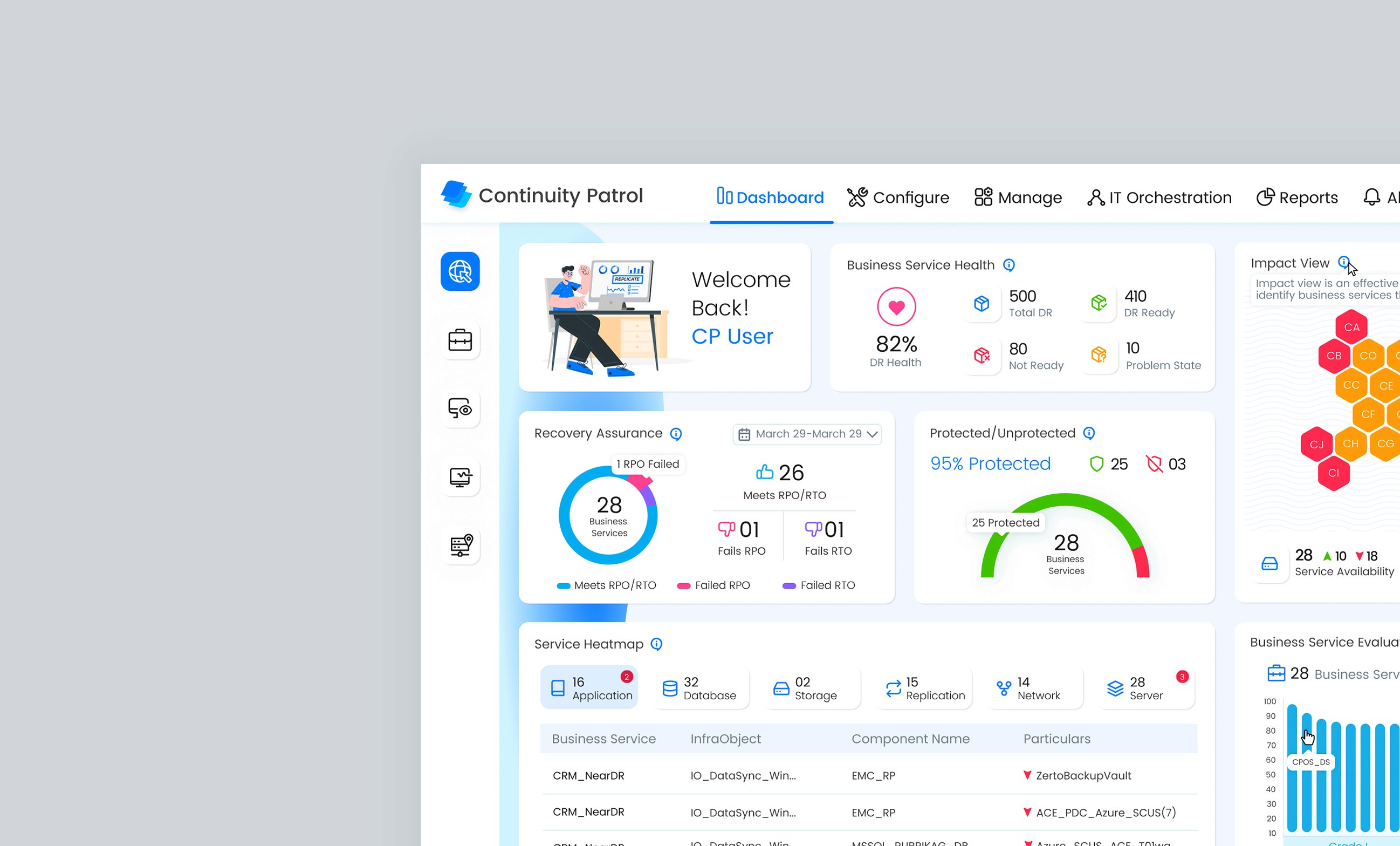This screenshot has height=846, width=1400.
Task: Click the Service Heatmap info icon
Action: point(656,644)
